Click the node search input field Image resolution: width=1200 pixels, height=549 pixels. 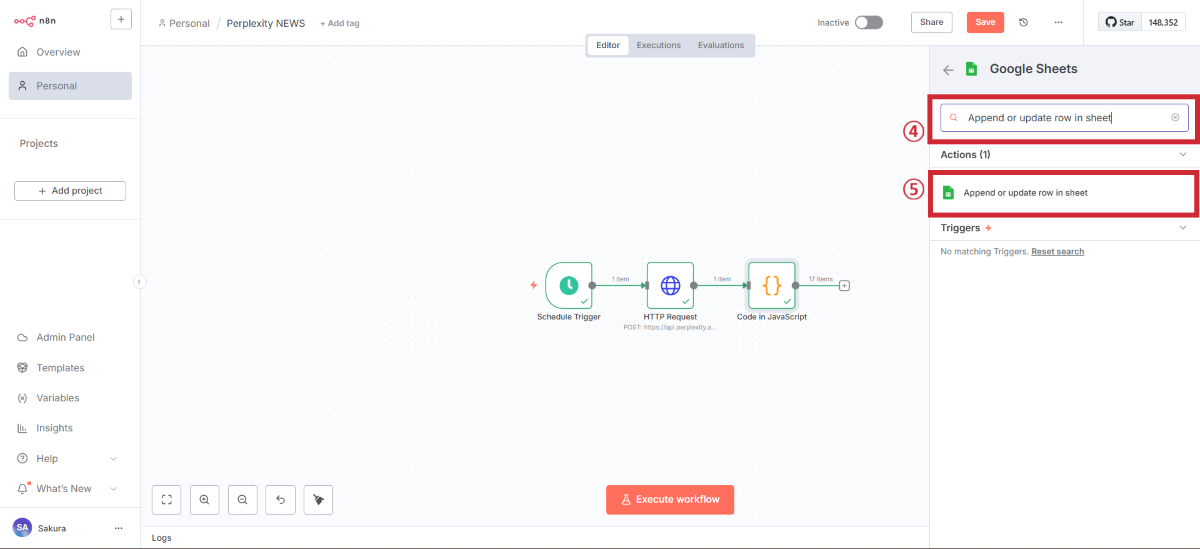(x=1060, y=118)
